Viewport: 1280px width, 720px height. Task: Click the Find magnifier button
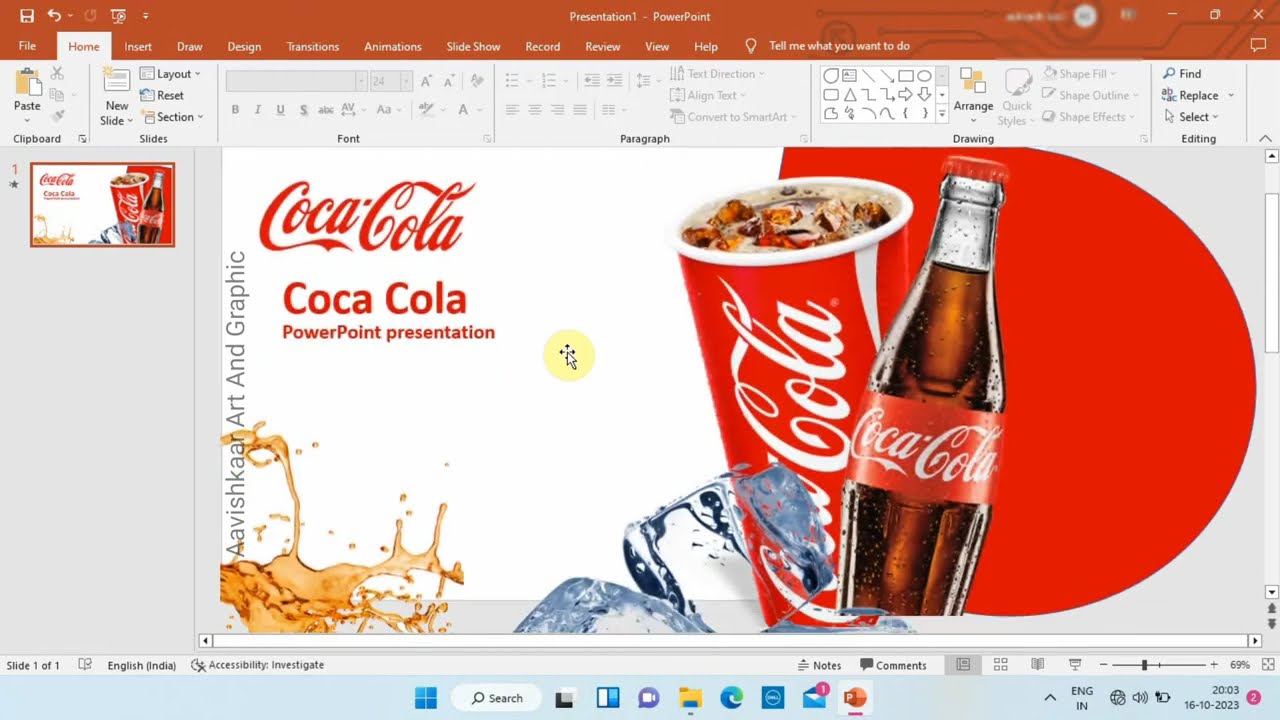1182,73
